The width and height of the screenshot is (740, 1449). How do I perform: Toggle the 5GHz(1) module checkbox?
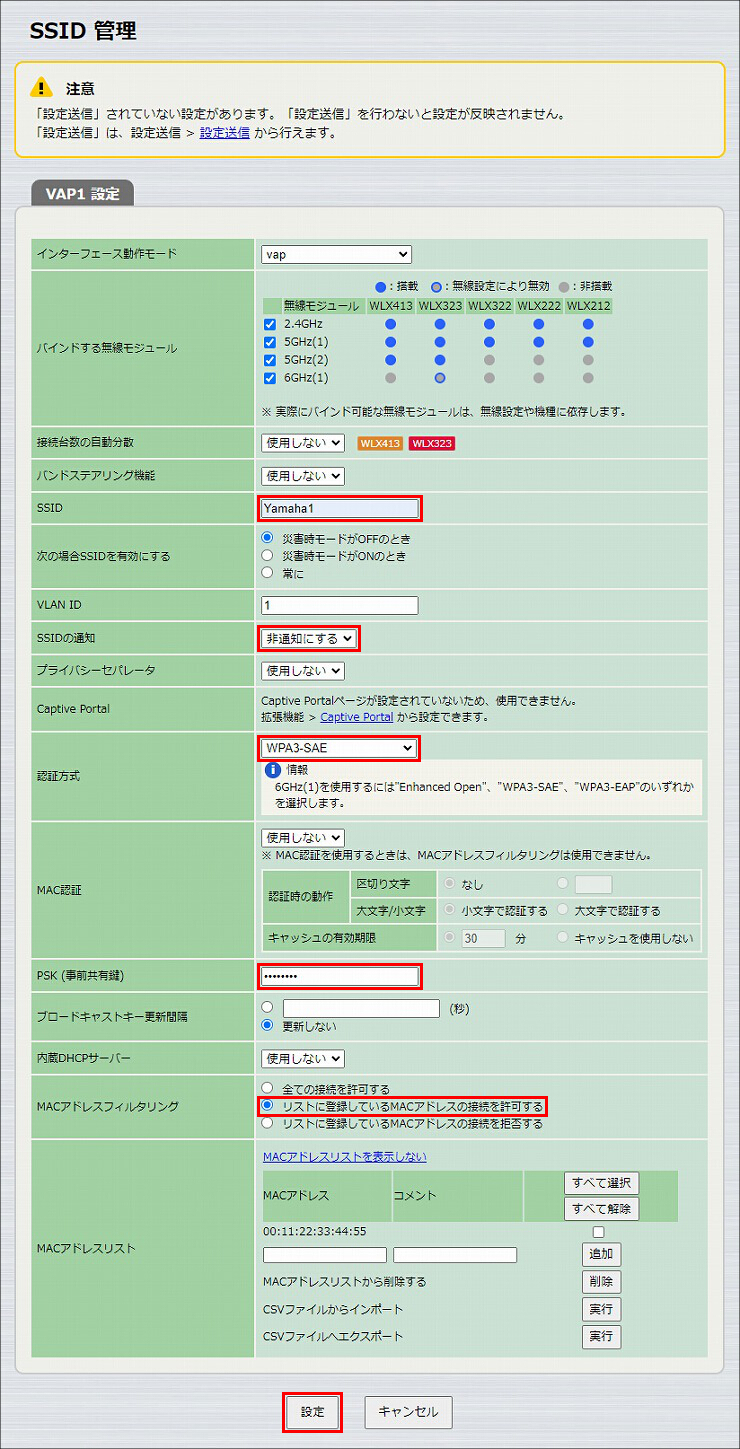(270, 343)
